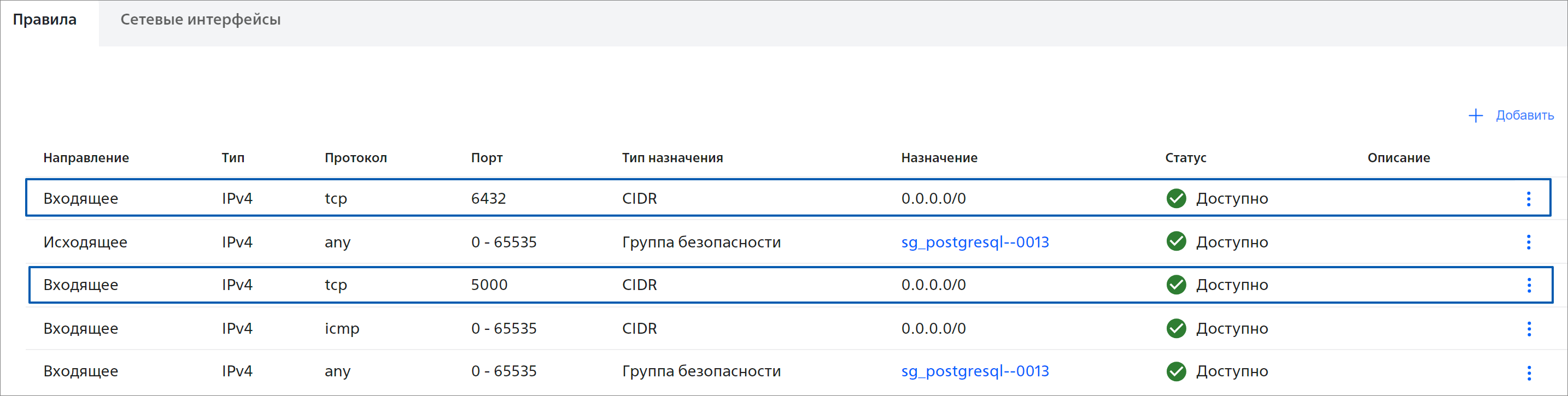Click the plus icon next to Добавить
The image size is (1568, 396).
point(1476,116)
